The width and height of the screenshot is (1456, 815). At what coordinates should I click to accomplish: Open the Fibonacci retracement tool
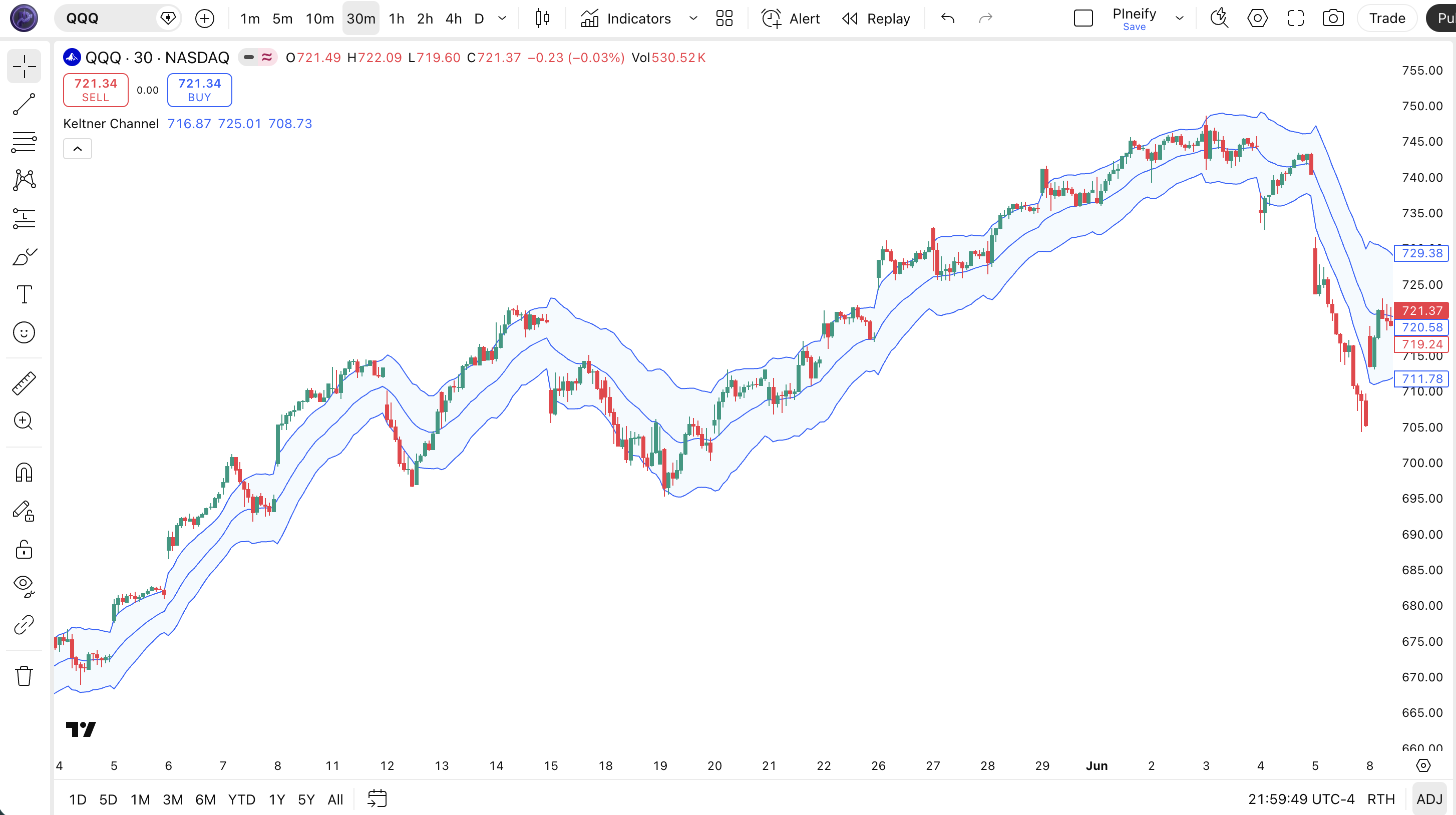pos(25,143)
